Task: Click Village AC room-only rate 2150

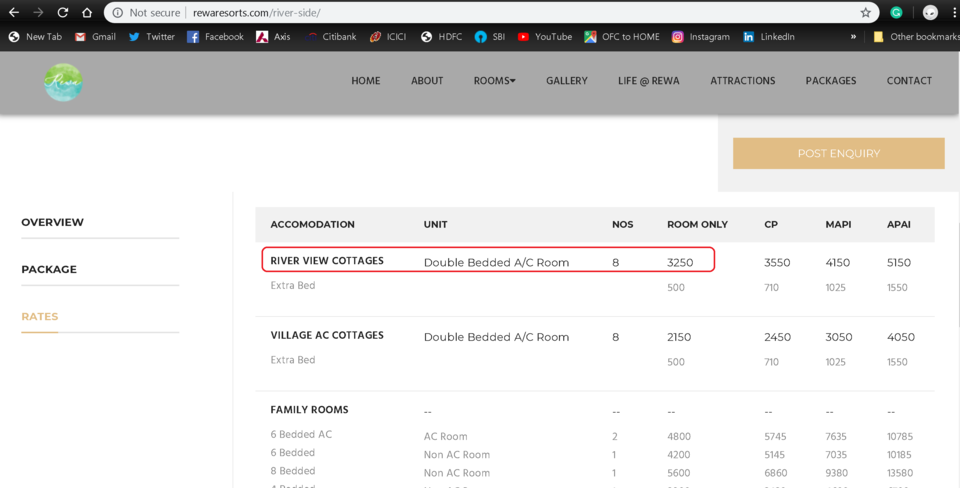Action: [679, 337]
